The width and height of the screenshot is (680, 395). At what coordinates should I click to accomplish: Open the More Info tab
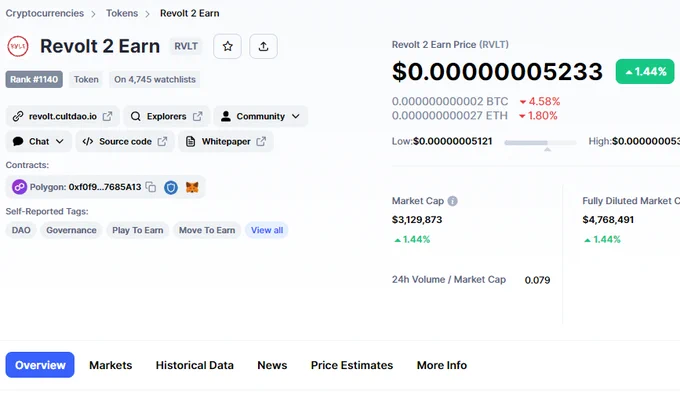coord(442,365)
